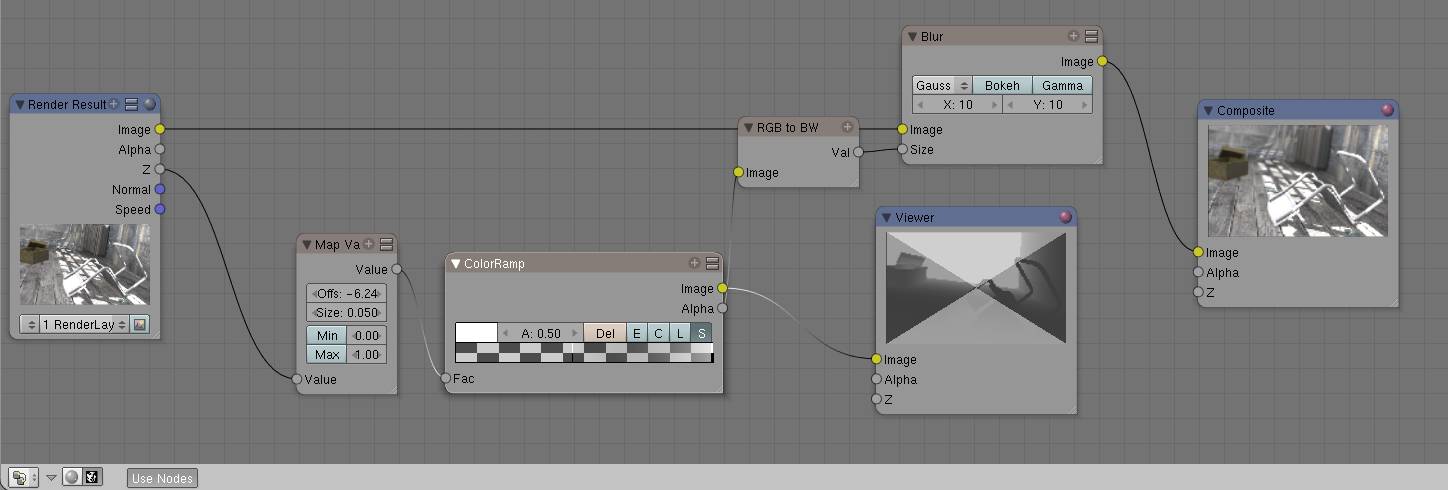Click ColorRamp Alpha output socket
Image resolution: width=1448 pixels, height=490 pixels.
click(722, 308)
